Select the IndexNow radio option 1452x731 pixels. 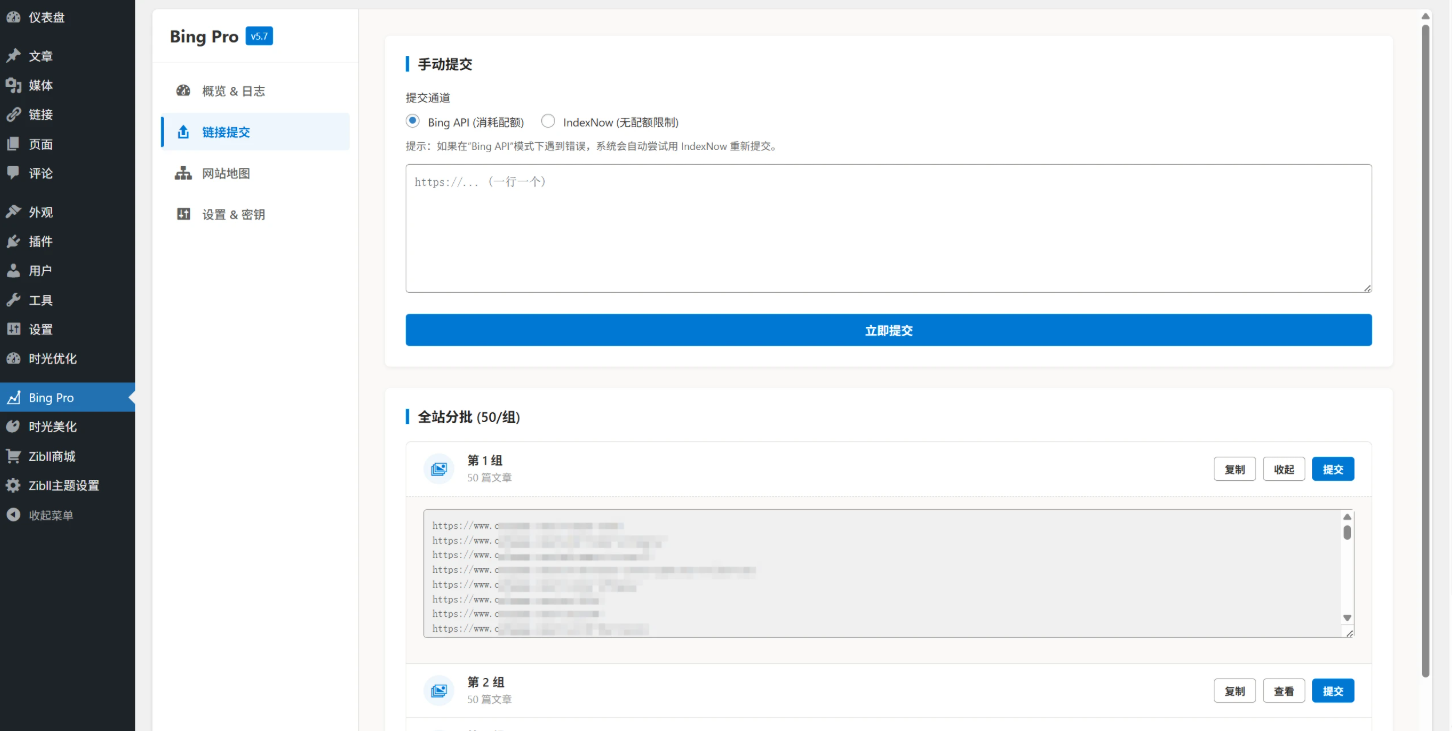click(x=548, y=121)
